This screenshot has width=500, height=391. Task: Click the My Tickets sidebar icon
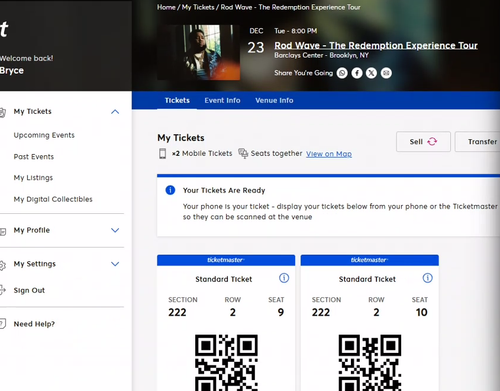2,112
